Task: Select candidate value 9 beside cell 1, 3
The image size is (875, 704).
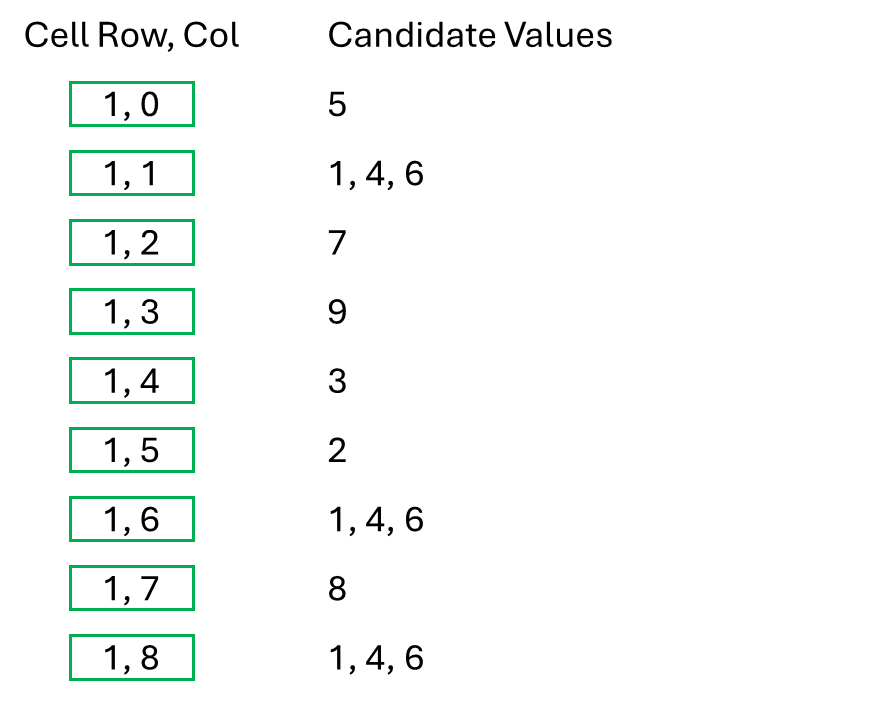Action: pyautogui.click(x=337, y=312)
